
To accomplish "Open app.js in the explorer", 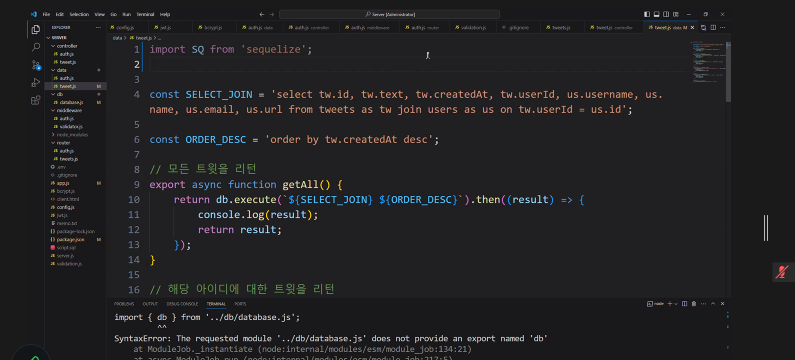I will coord(76,183).
